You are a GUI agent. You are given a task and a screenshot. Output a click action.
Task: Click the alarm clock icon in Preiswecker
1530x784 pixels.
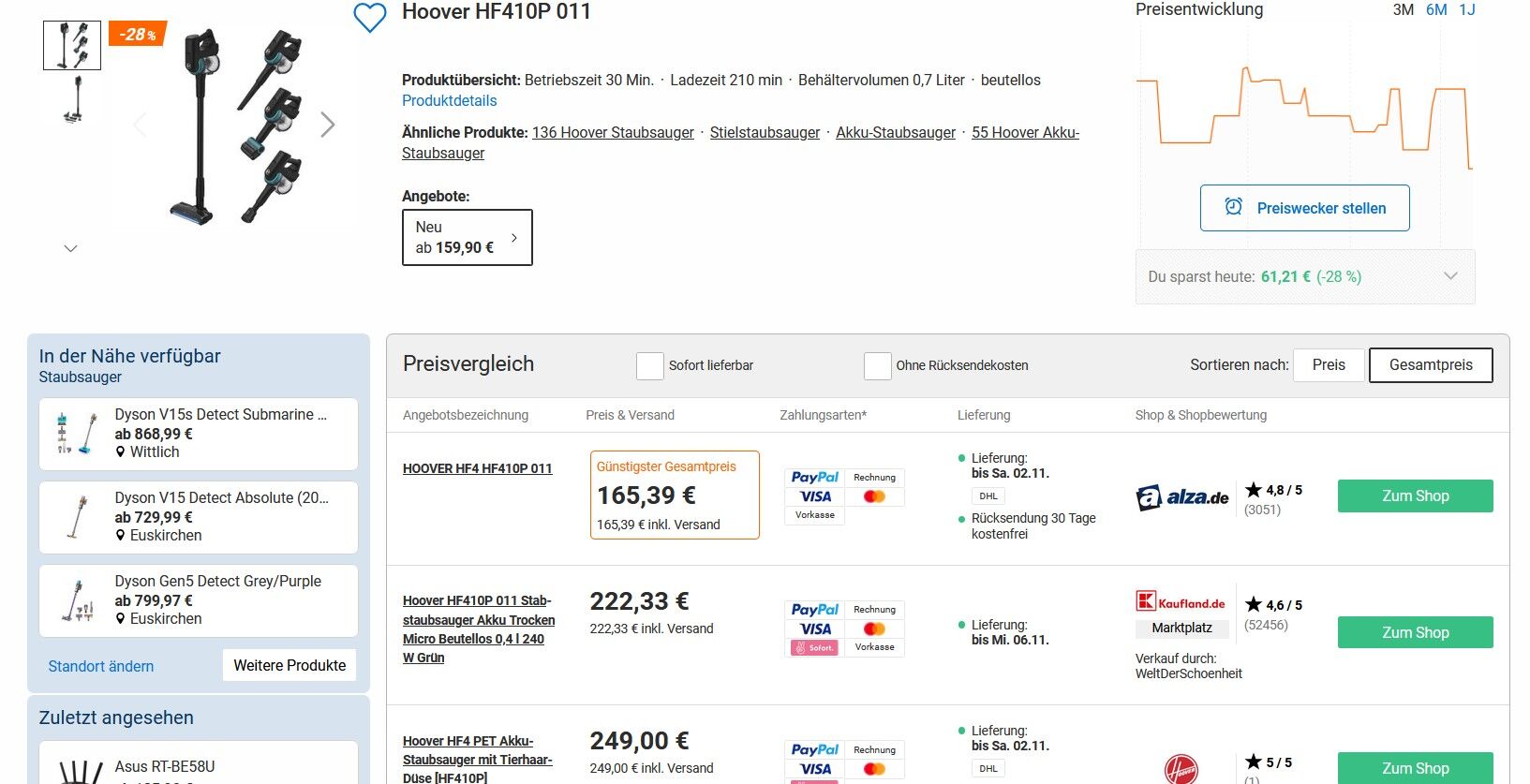pyautogui.click(x=1234, y=207)
